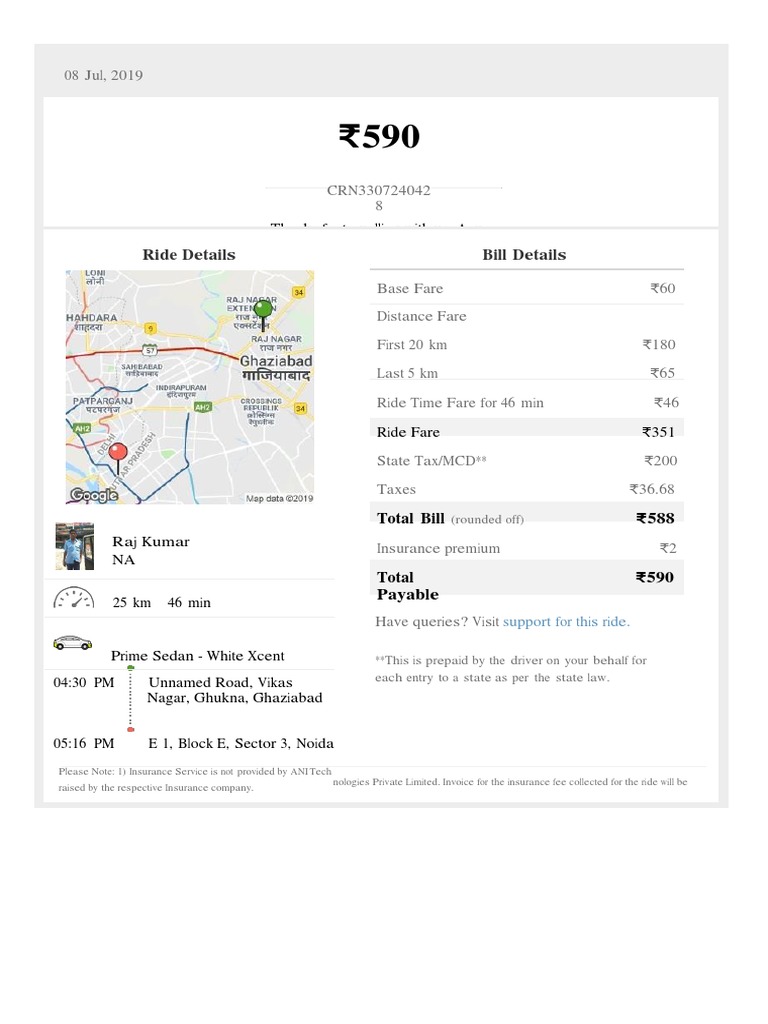Open the support for this ride link
This screenshot has height=1024, width=768.
click(566, 621)
